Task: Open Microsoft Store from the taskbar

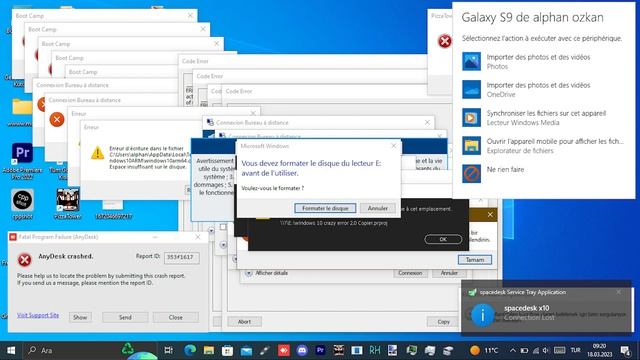Action: pos(227,350)
